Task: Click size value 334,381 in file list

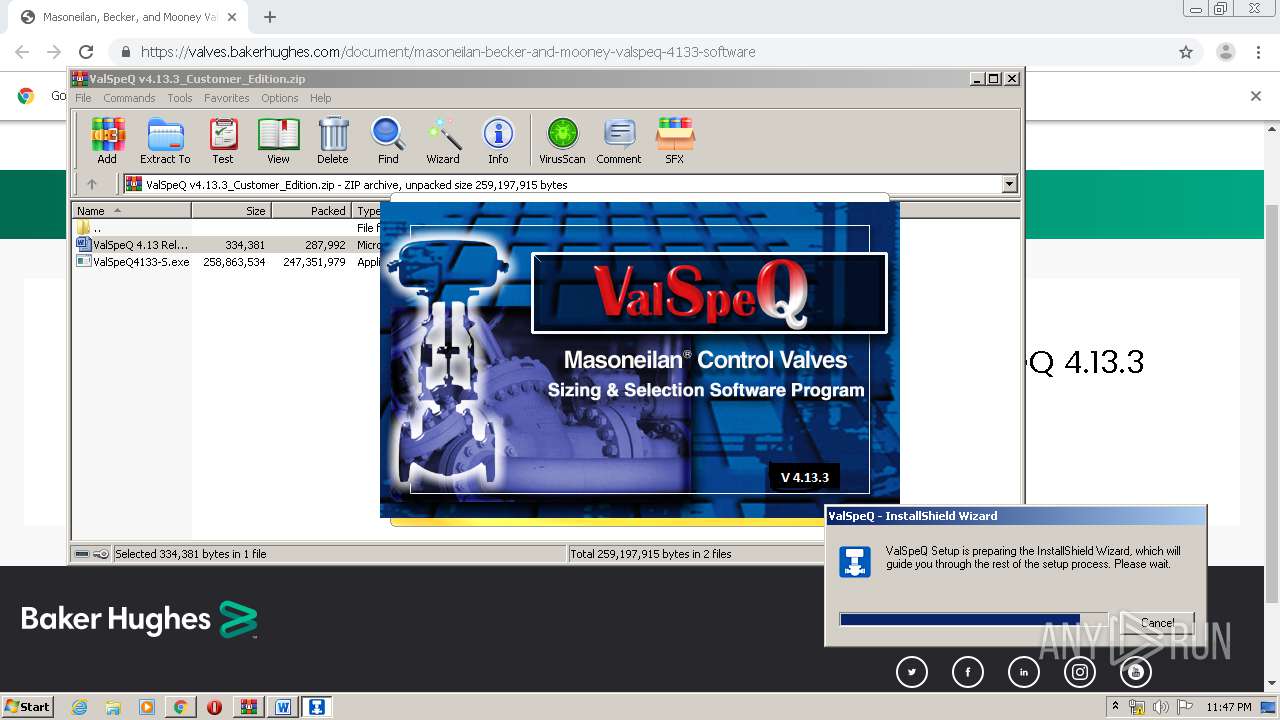Action: [x=245, y=245]
